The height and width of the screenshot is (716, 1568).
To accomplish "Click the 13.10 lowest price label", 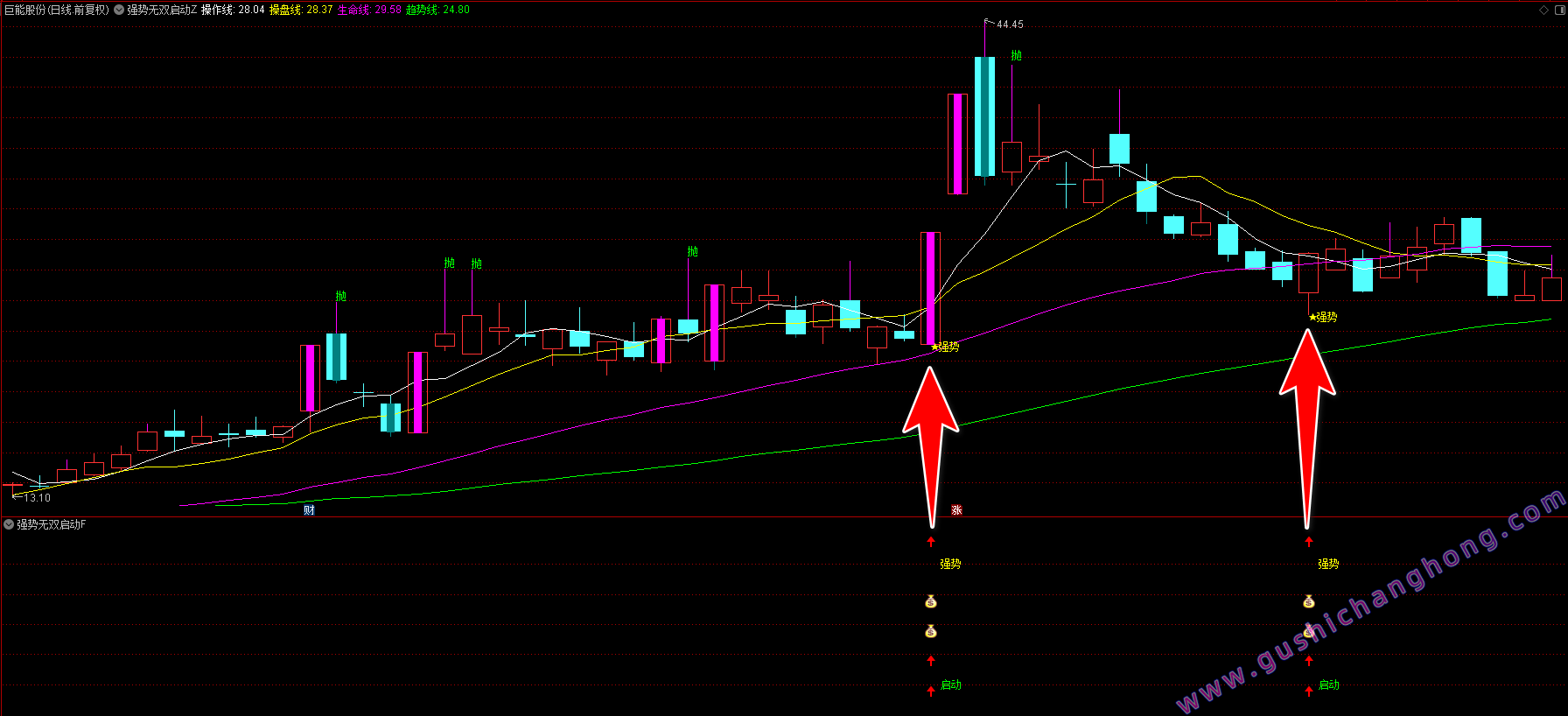I will pyautogui.click(x=37, y=498).
